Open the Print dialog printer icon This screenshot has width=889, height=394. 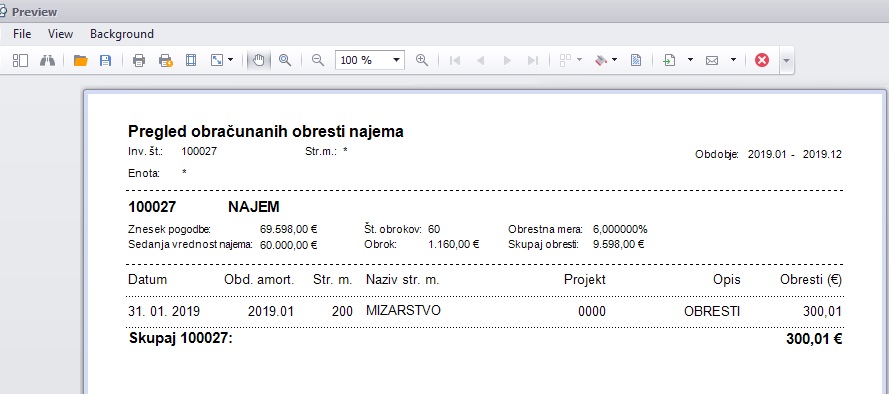(139, 60)
